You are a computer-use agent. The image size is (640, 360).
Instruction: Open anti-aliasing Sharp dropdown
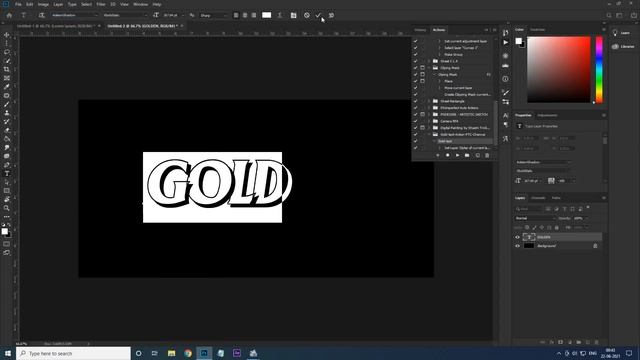coord(213,15)
